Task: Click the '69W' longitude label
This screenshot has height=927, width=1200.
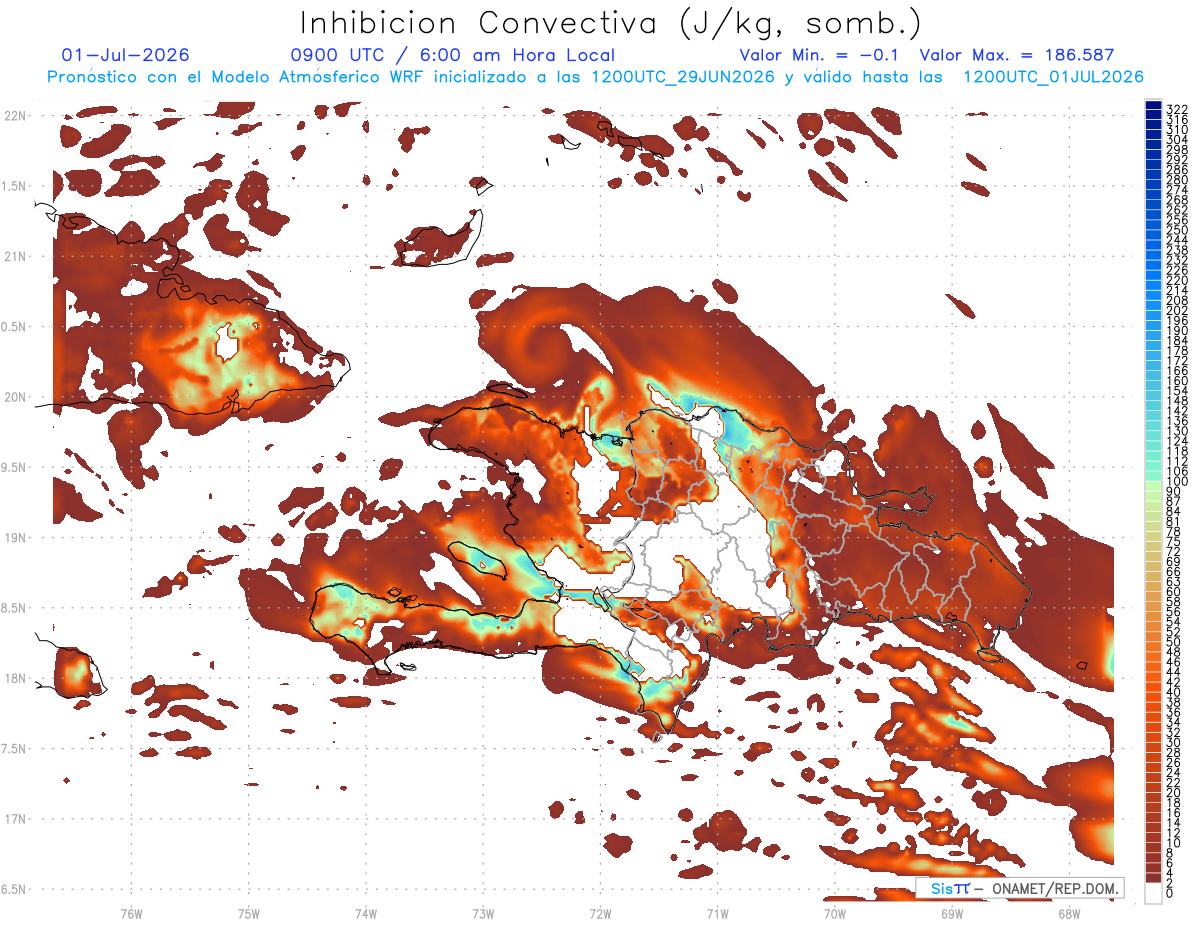Action: [x=952, y=912]
